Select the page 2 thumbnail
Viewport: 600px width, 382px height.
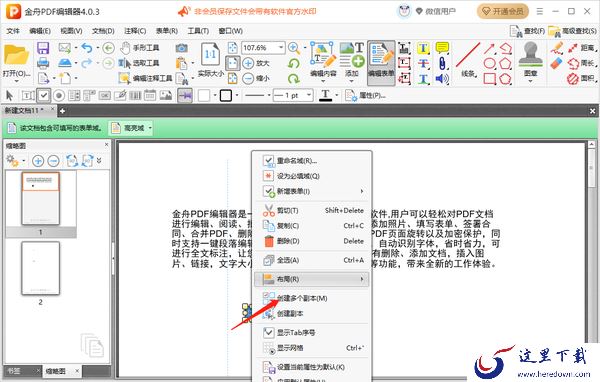click(41, 268)
